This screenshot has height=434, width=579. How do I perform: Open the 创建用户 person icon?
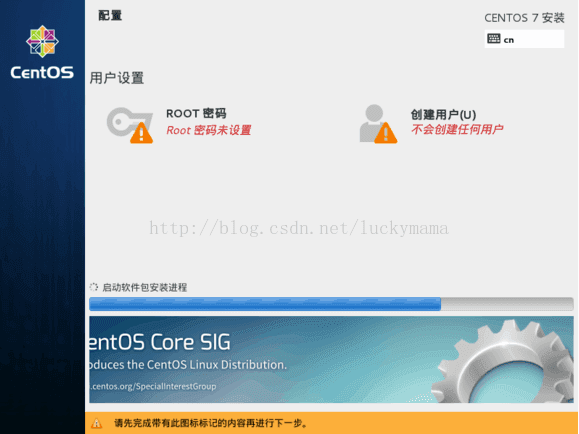[x=378, y=123]
